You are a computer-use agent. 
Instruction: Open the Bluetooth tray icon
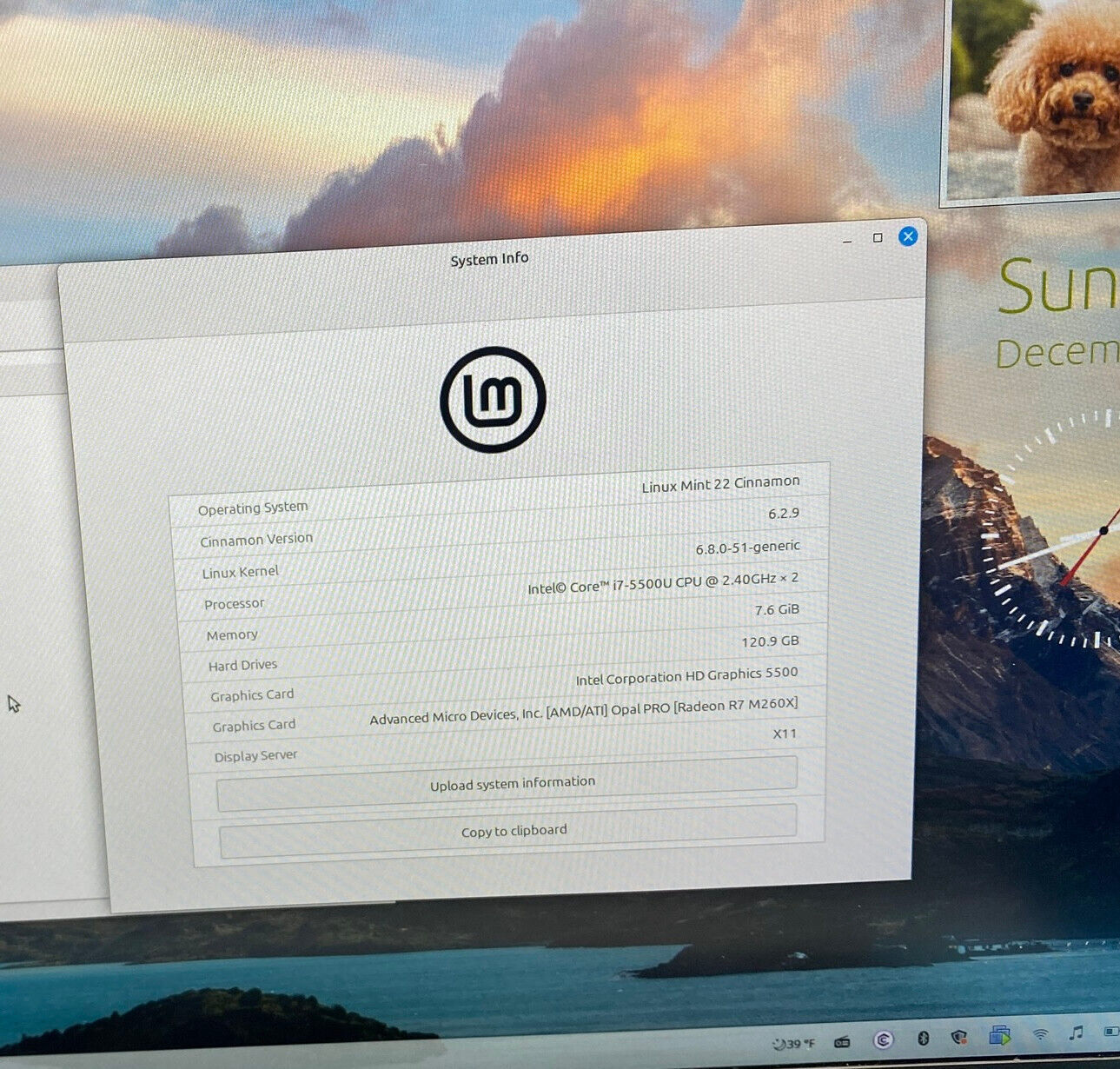pos(924,1038)
